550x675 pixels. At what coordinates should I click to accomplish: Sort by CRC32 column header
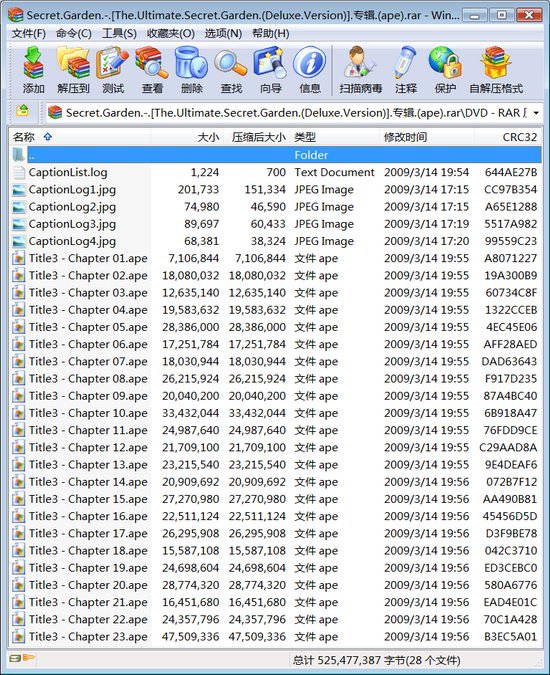pyautogui.click(x=507, y=137)
